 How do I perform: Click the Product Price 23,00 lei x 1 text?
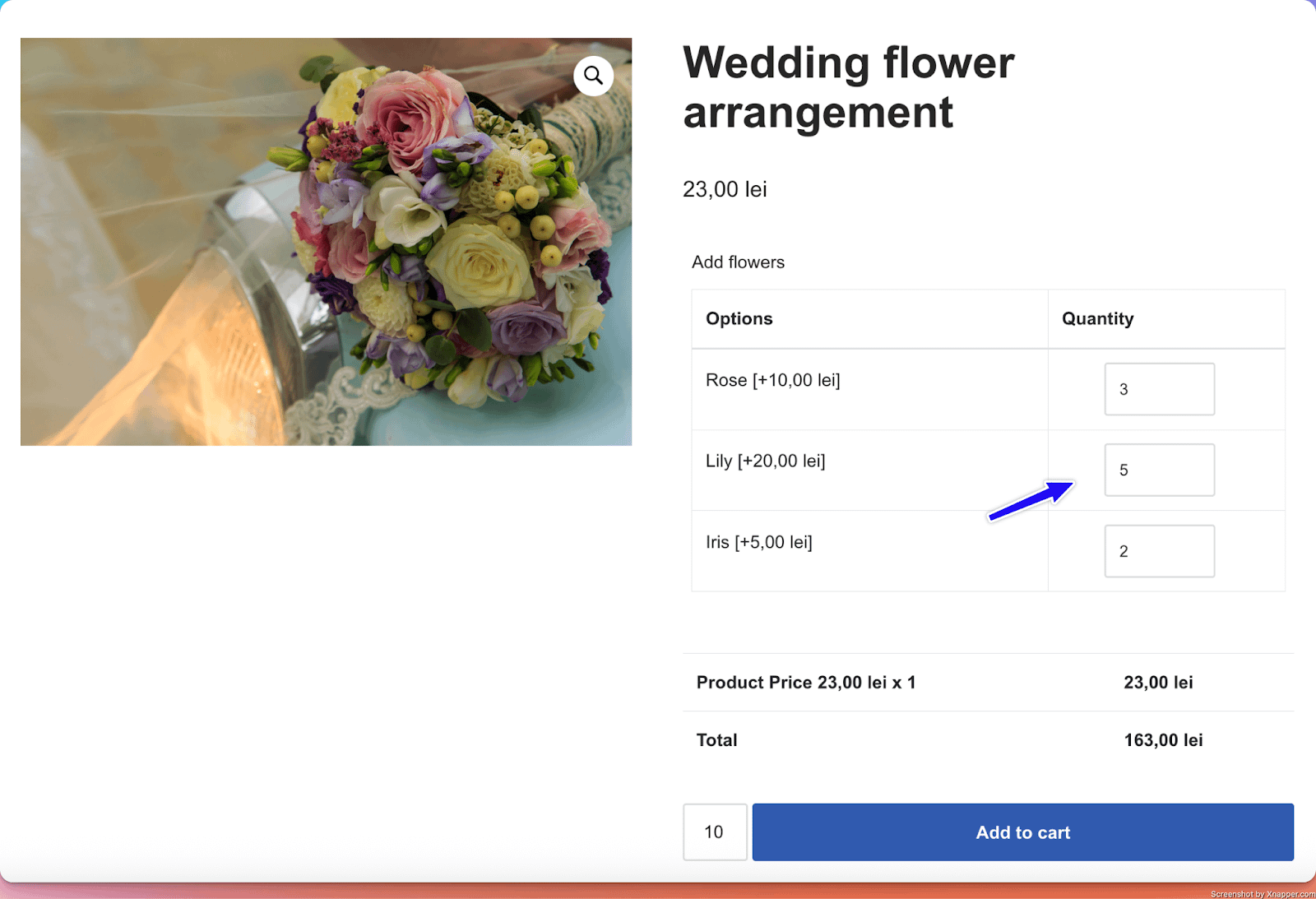(805, 683)
